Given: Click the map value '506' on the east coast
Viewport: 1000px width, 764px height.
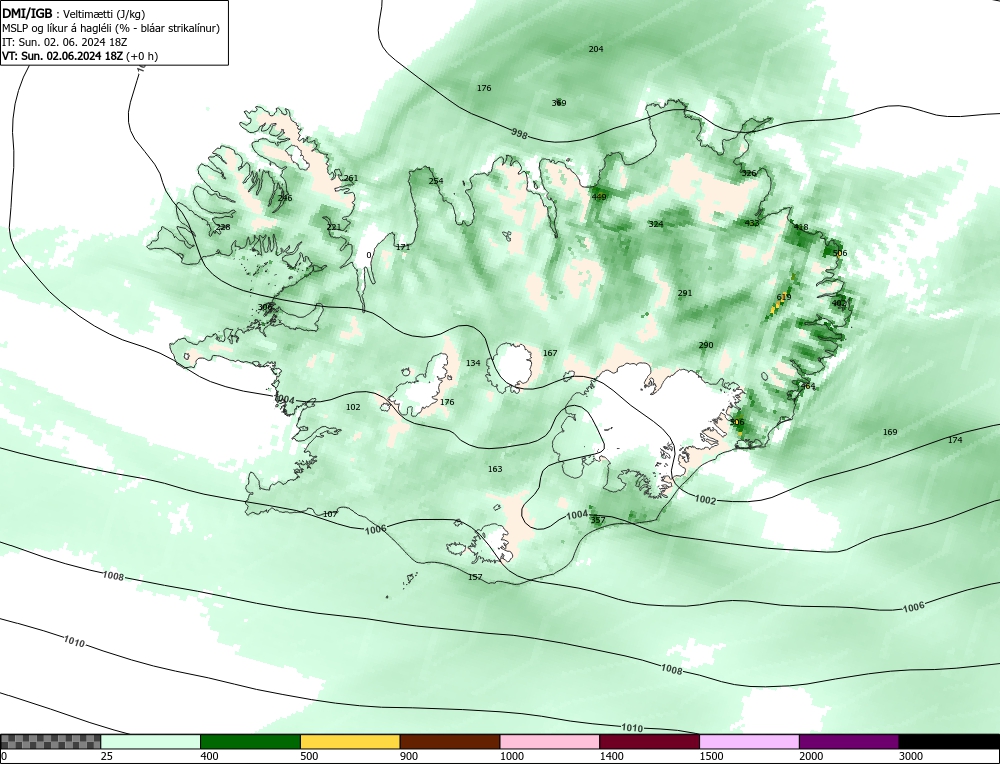Looking at the screenshot, I should point(840,253).
